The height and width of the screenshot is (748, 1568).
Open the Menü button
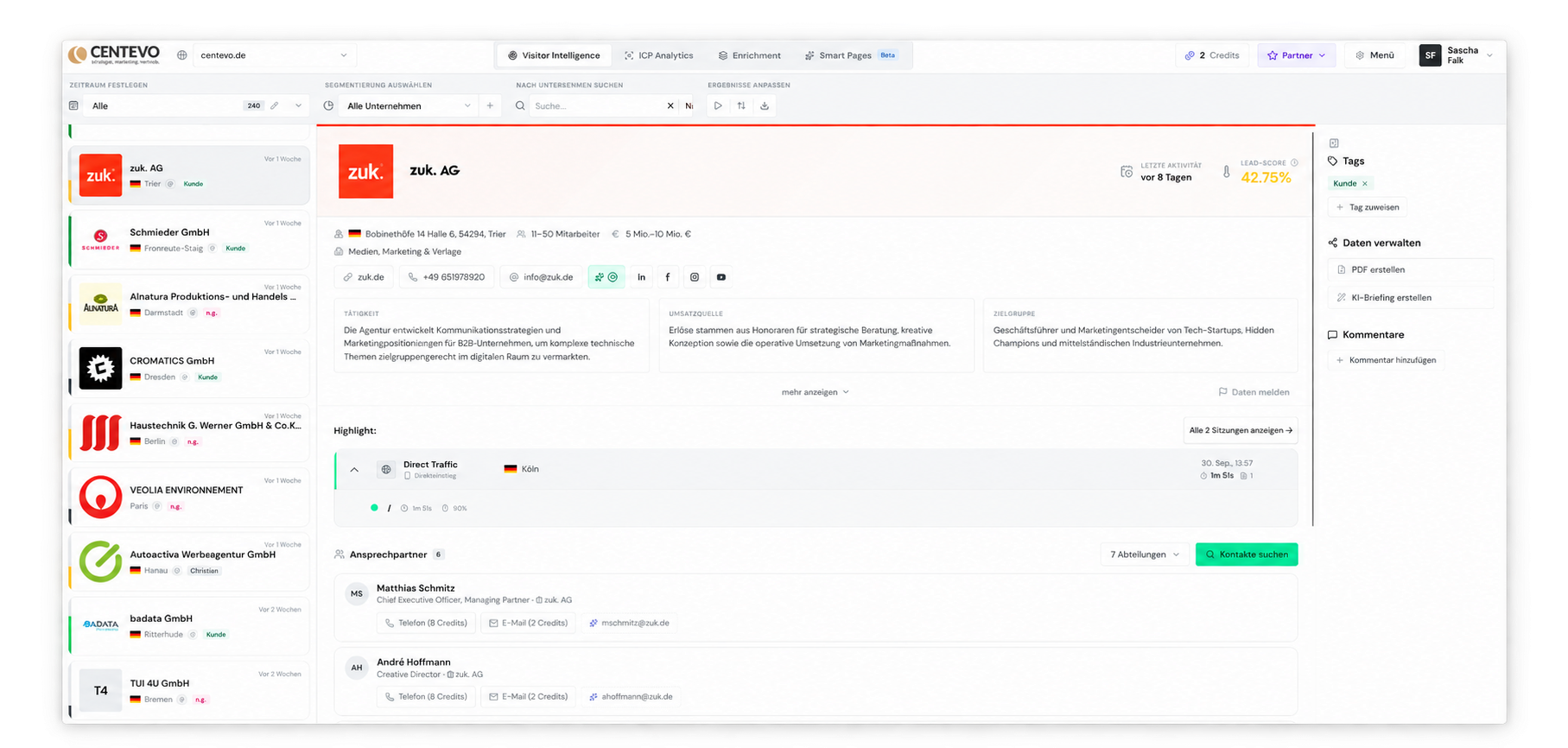click(x=1374, y=55)
